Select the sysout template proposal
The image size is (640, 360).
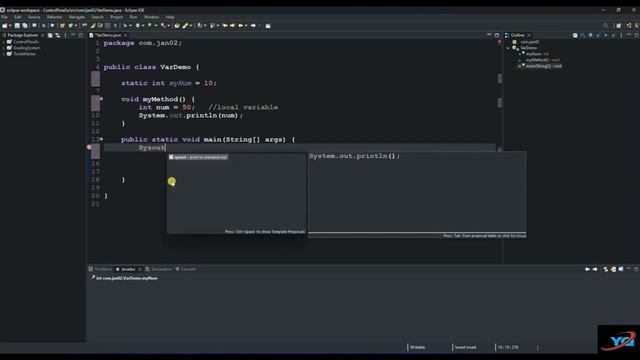point(198,157)
